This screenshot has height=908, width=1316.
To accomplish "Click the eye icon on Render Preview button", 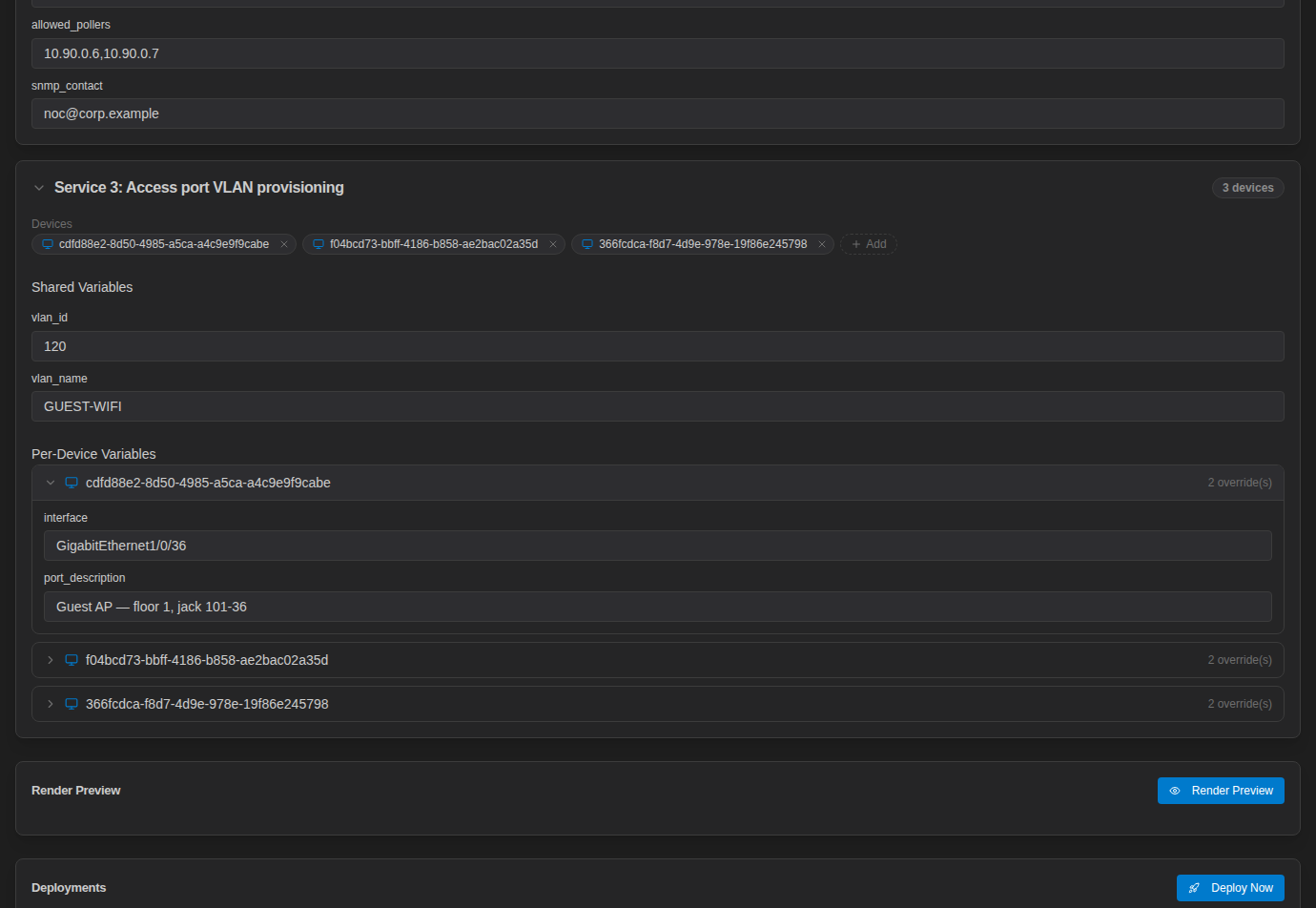I will point(1175,791).
